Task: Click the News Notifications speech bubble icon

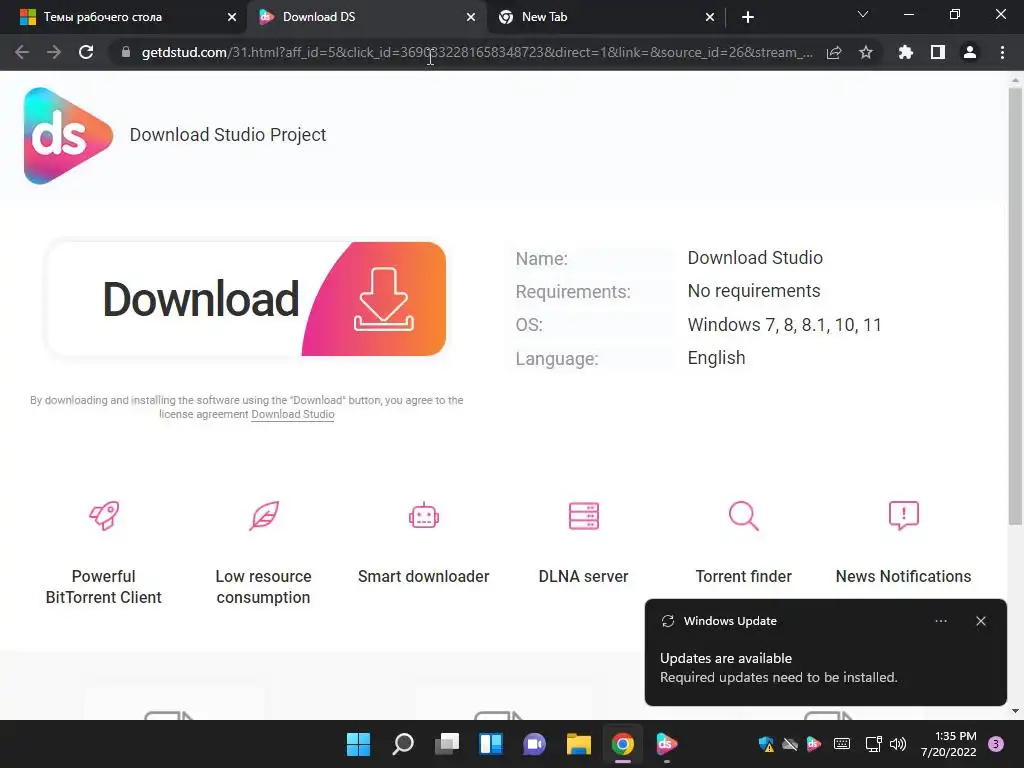Action: [904, 516]
